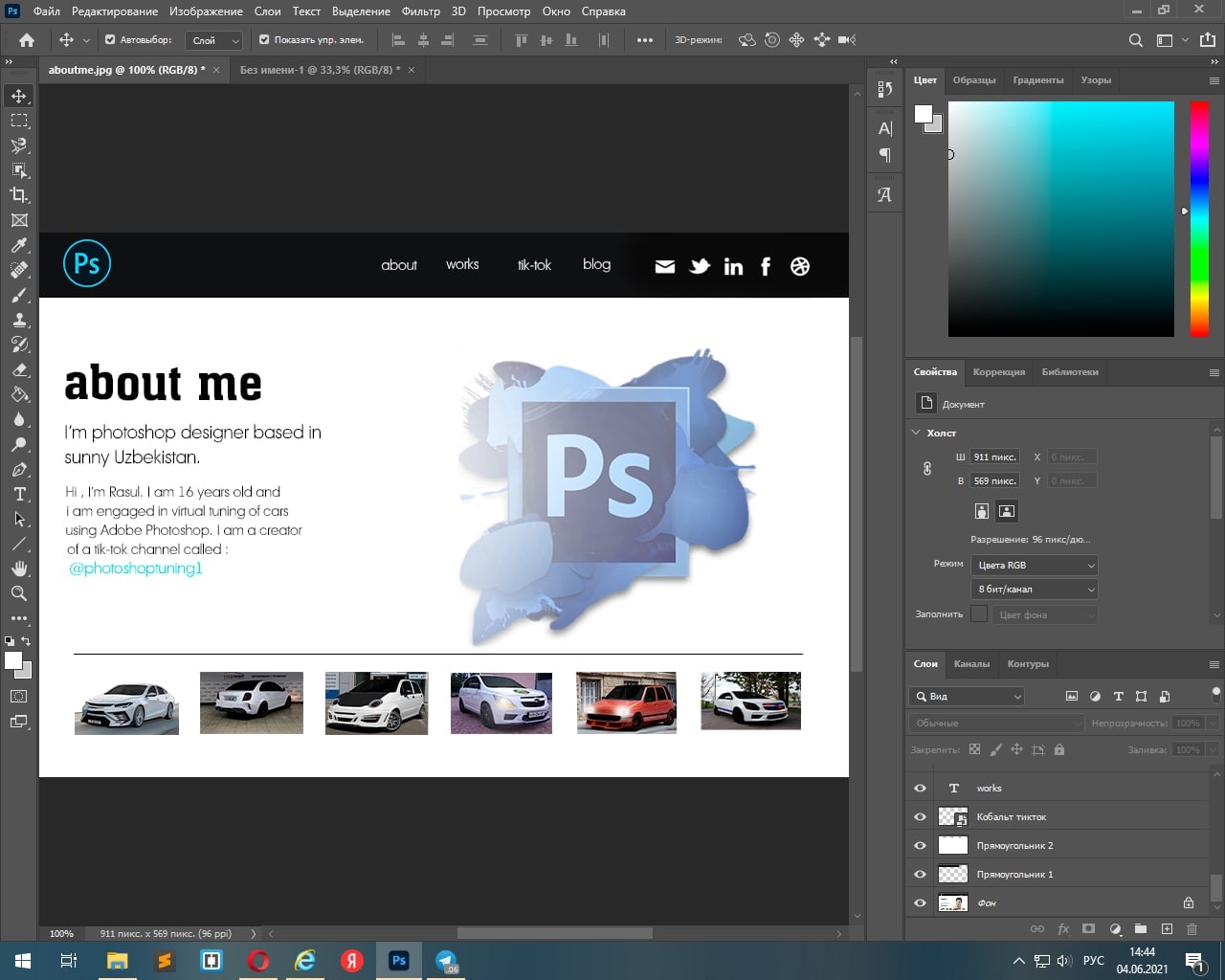Click the Search icon in options bar
Image resolution: width=1225 pixels, height=980 pixels.
pyautogui.click(x=1136, y=40)
